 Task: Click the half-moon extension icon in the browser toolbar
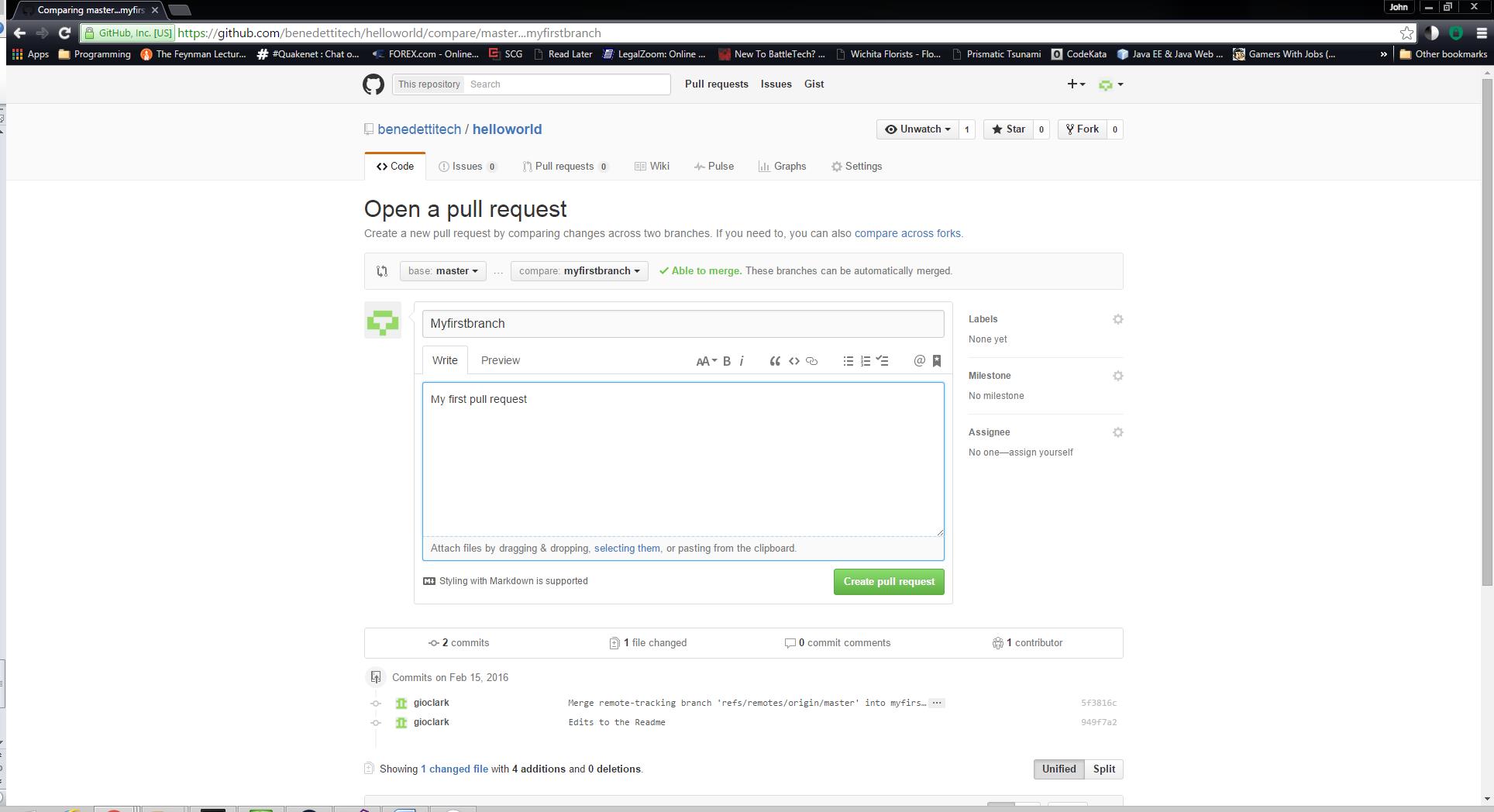(1431, 33)
